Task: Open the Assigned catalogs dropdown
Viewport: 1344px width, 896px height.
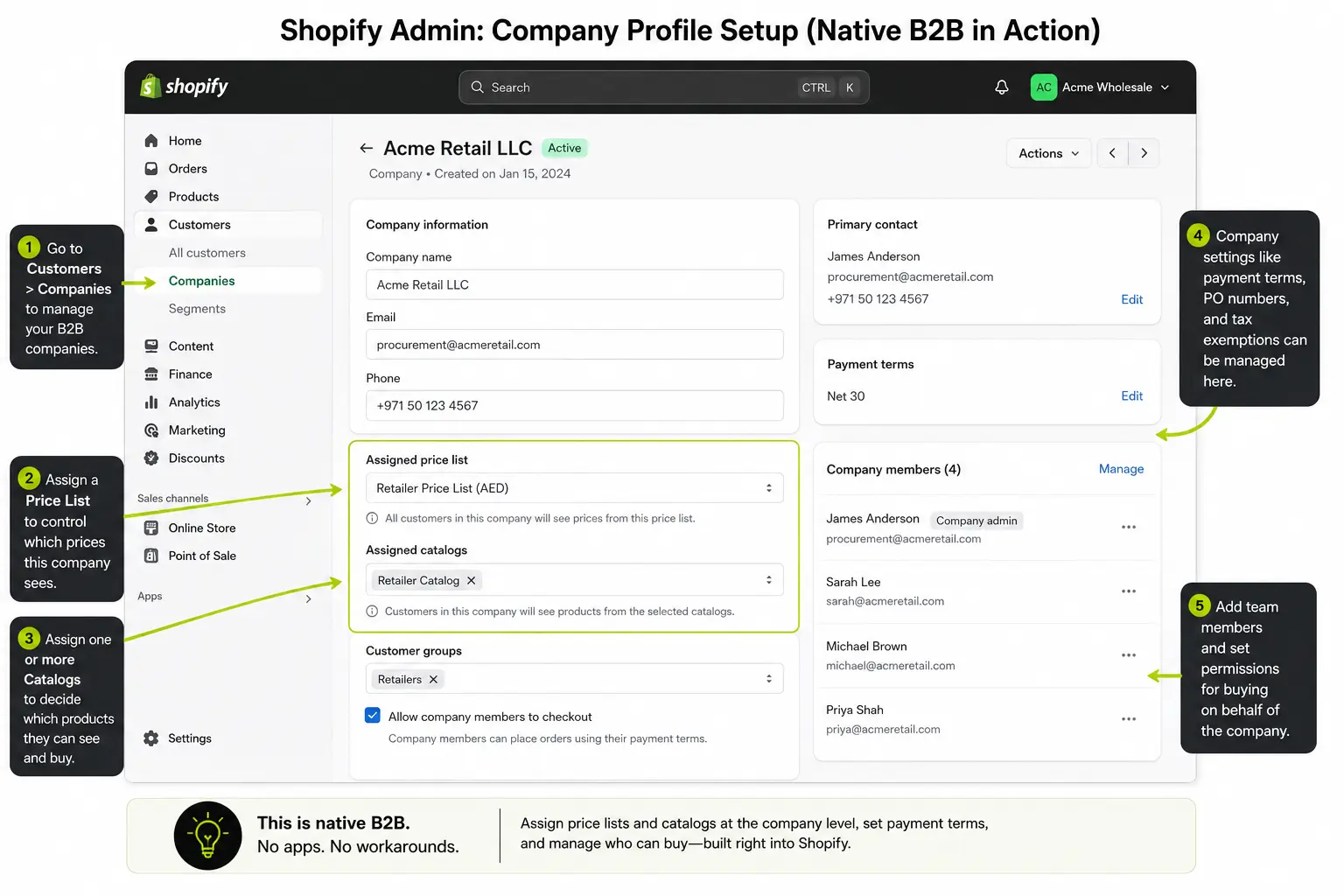Action: 574,580
